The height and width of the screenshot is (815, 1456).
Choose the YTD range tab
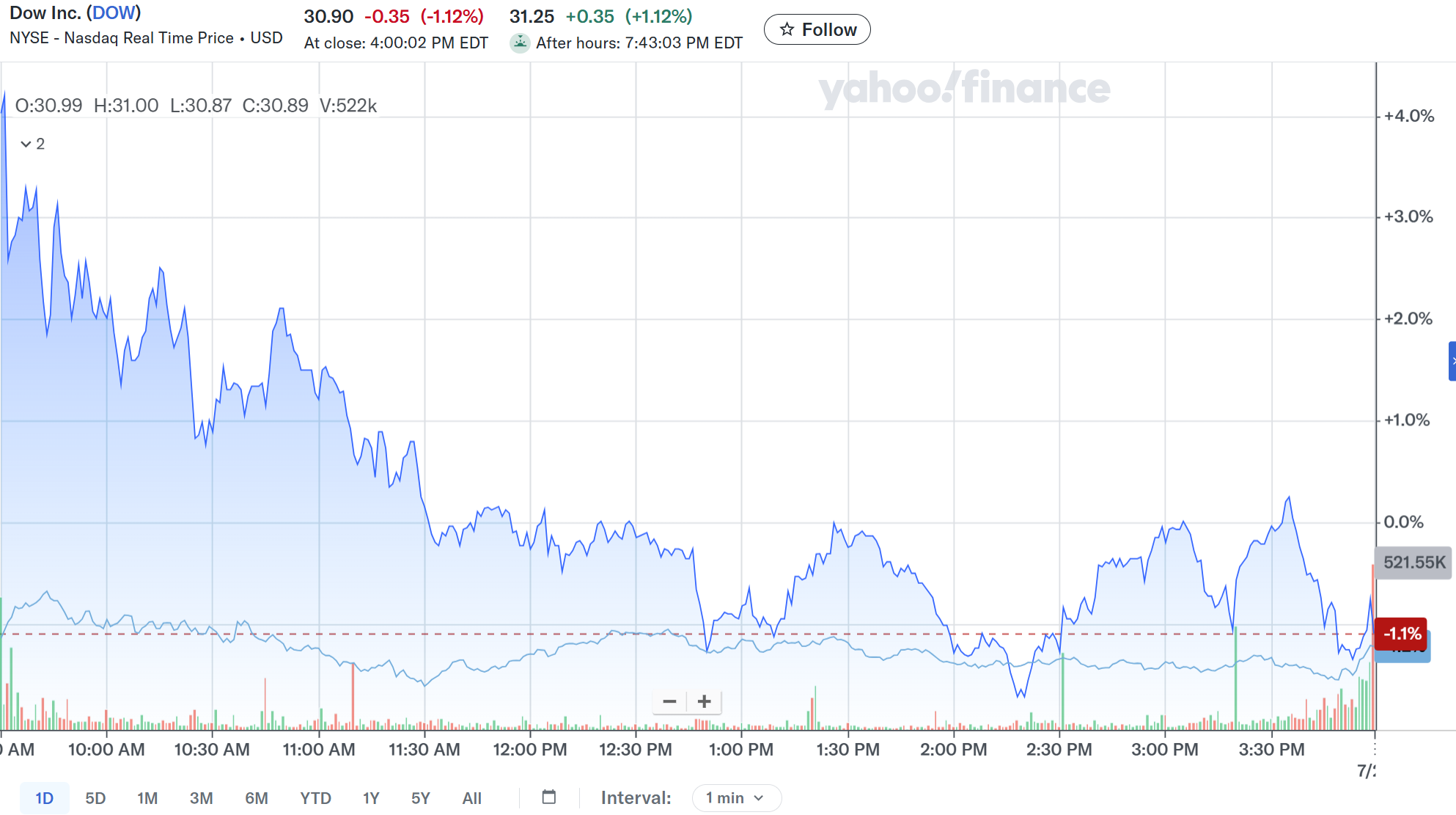point(316,798)
